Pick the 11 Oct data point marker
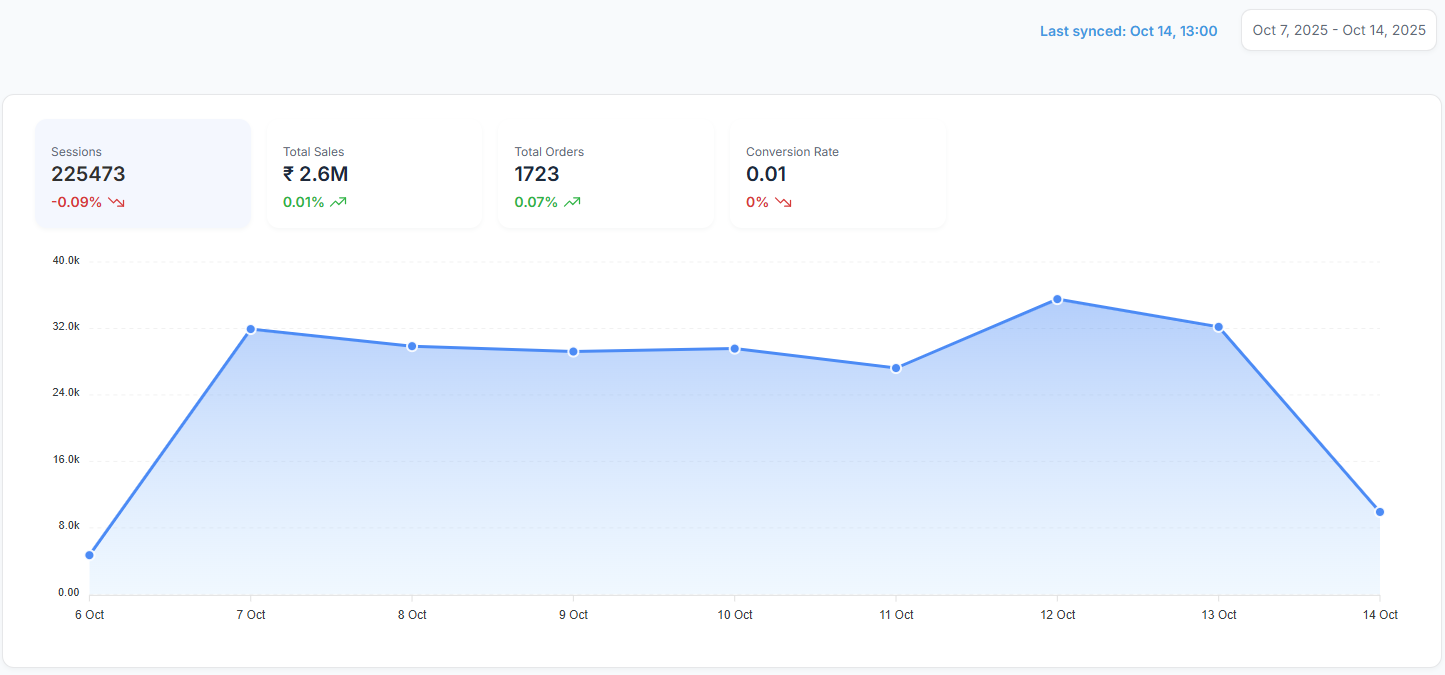This screenshot has width=1445, height=675. [896, 368]
